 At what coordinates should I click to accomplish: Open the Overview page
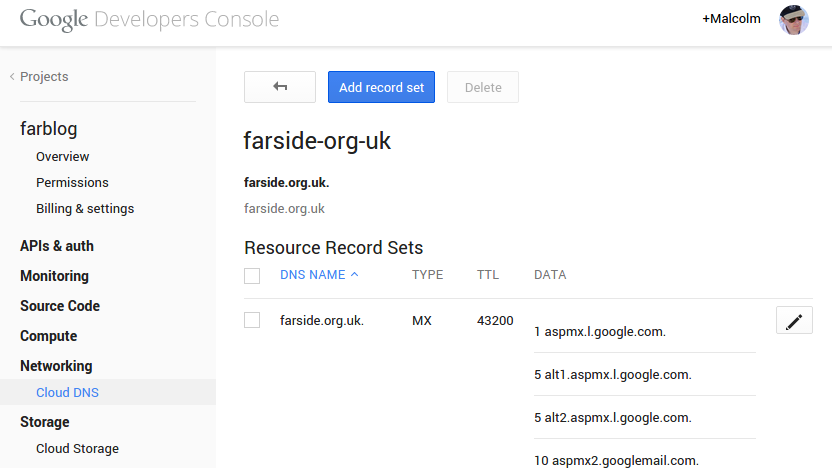[x=63, y=157]
